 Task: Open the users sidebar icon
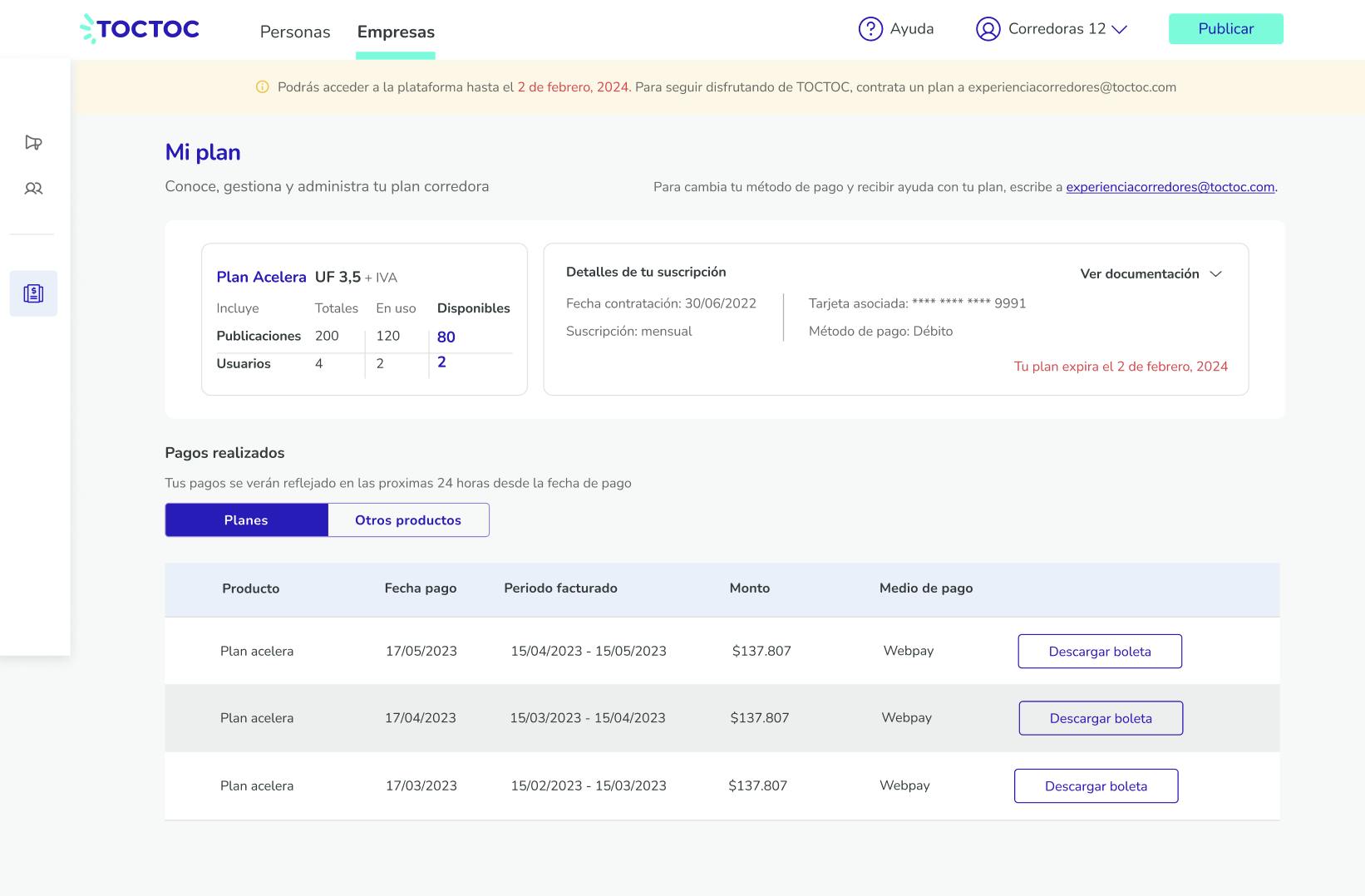click(33, 189)
